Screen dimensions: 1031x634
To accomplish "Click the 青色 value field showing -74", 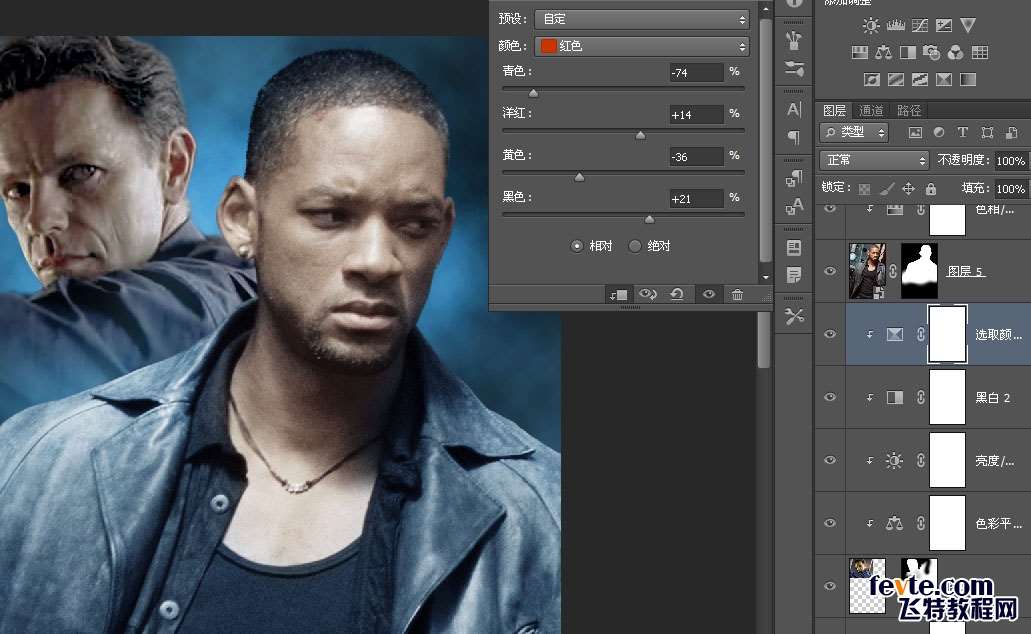I will [x=696, y=73].
